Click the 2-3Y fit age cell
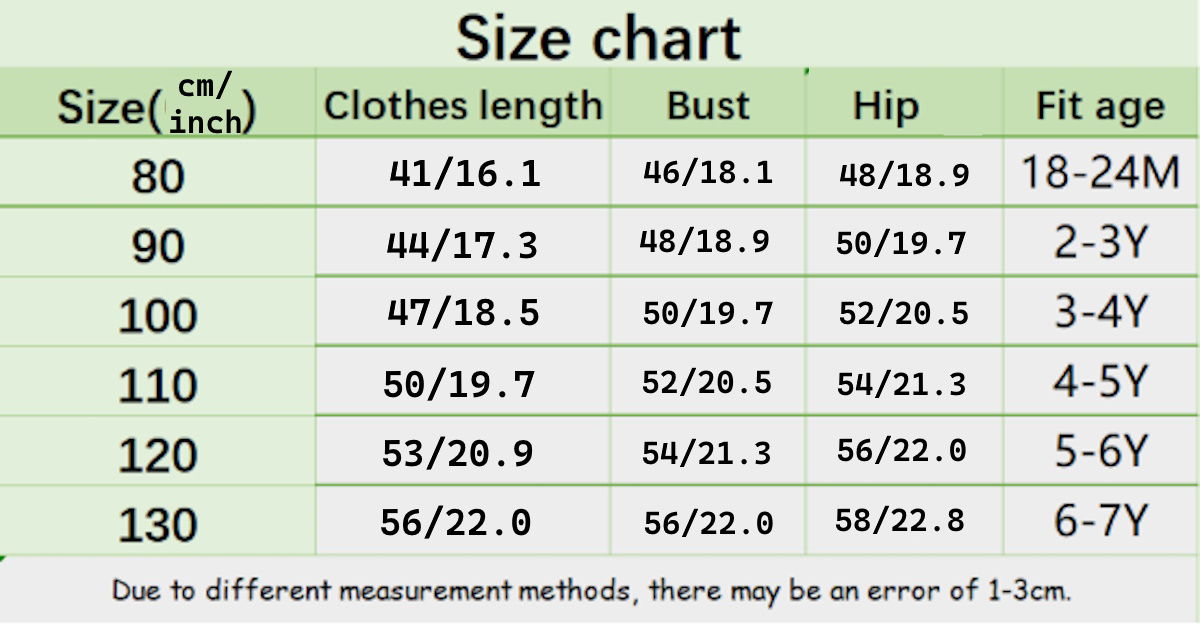1200x625 pixels. point(1100,243)
